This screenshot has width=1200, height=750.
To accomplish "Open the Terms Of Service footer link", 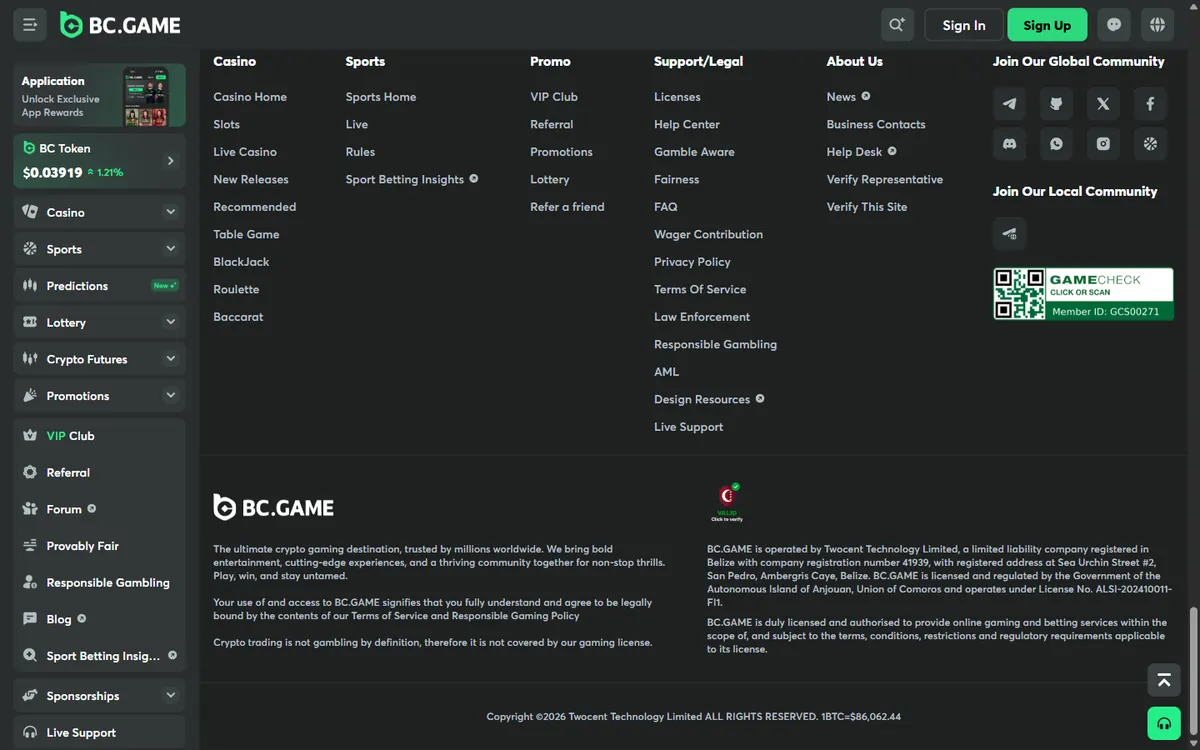I will 700,289.
